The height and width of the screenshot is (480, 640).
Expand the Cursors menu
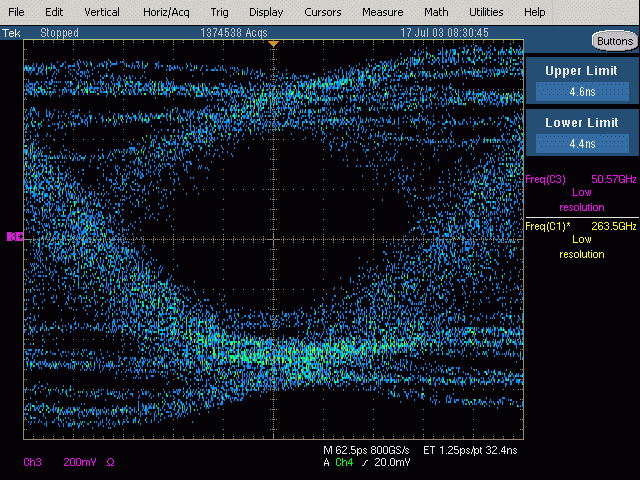pos(322,12)
